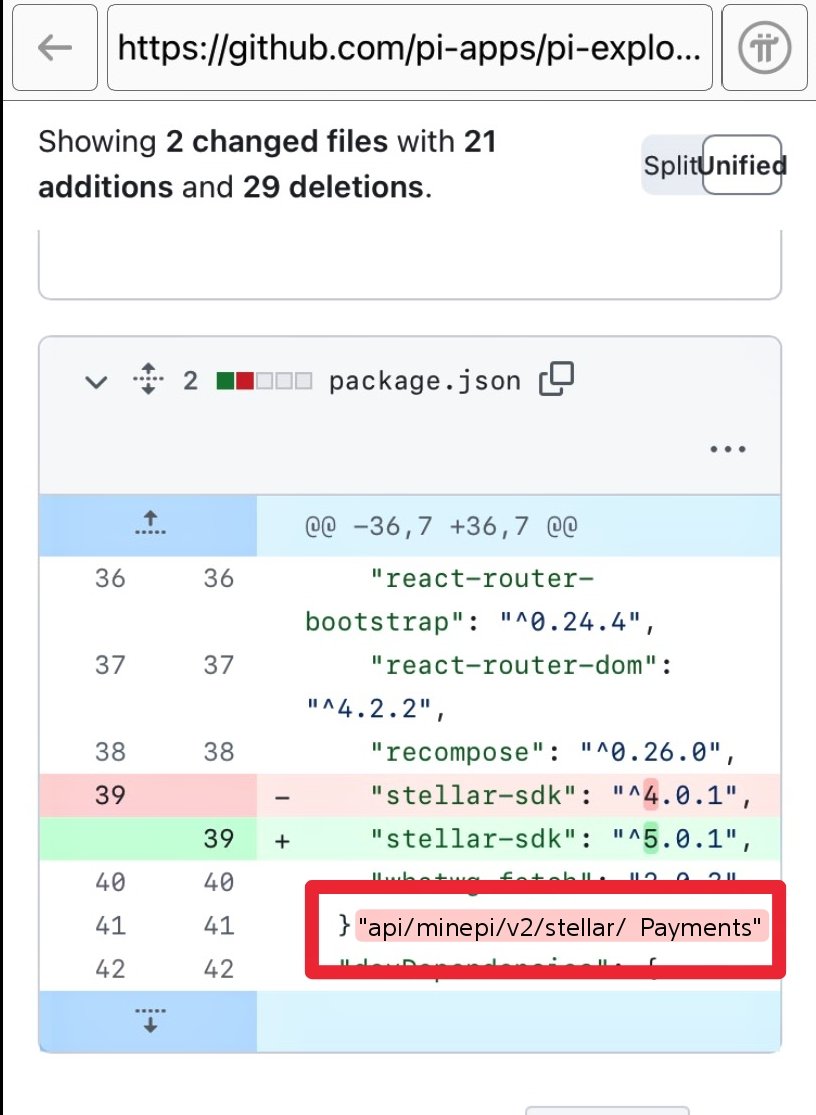816x1115 pixels.
Task: Click the diff stat colored squares
Action: 264,381
